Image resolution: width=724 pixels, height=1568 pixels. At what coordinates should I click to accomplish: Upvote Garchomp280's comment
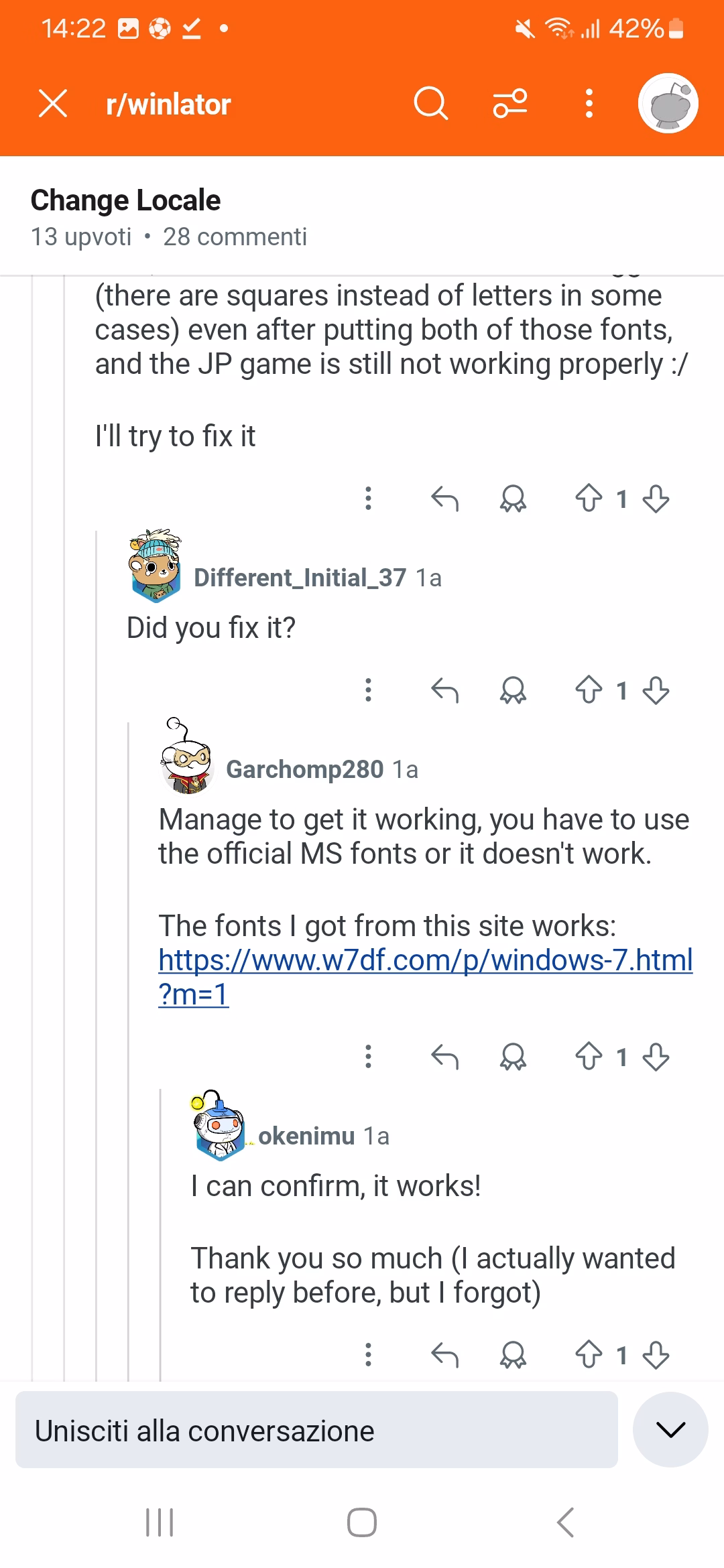[589, 1057]
